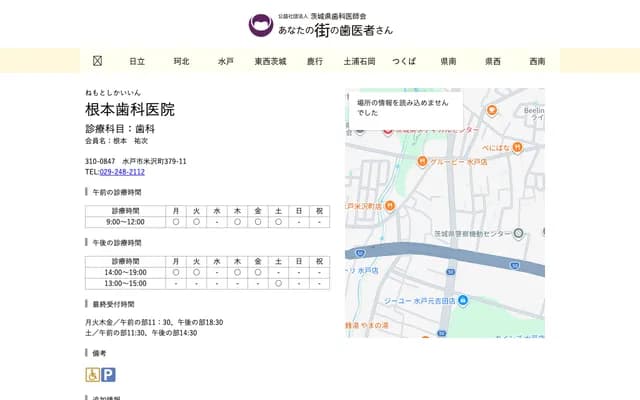This screenshot has width=640, height=400.
Task: Click the map error message 場所の情報を読み込めませんでした
Action: 403,108
